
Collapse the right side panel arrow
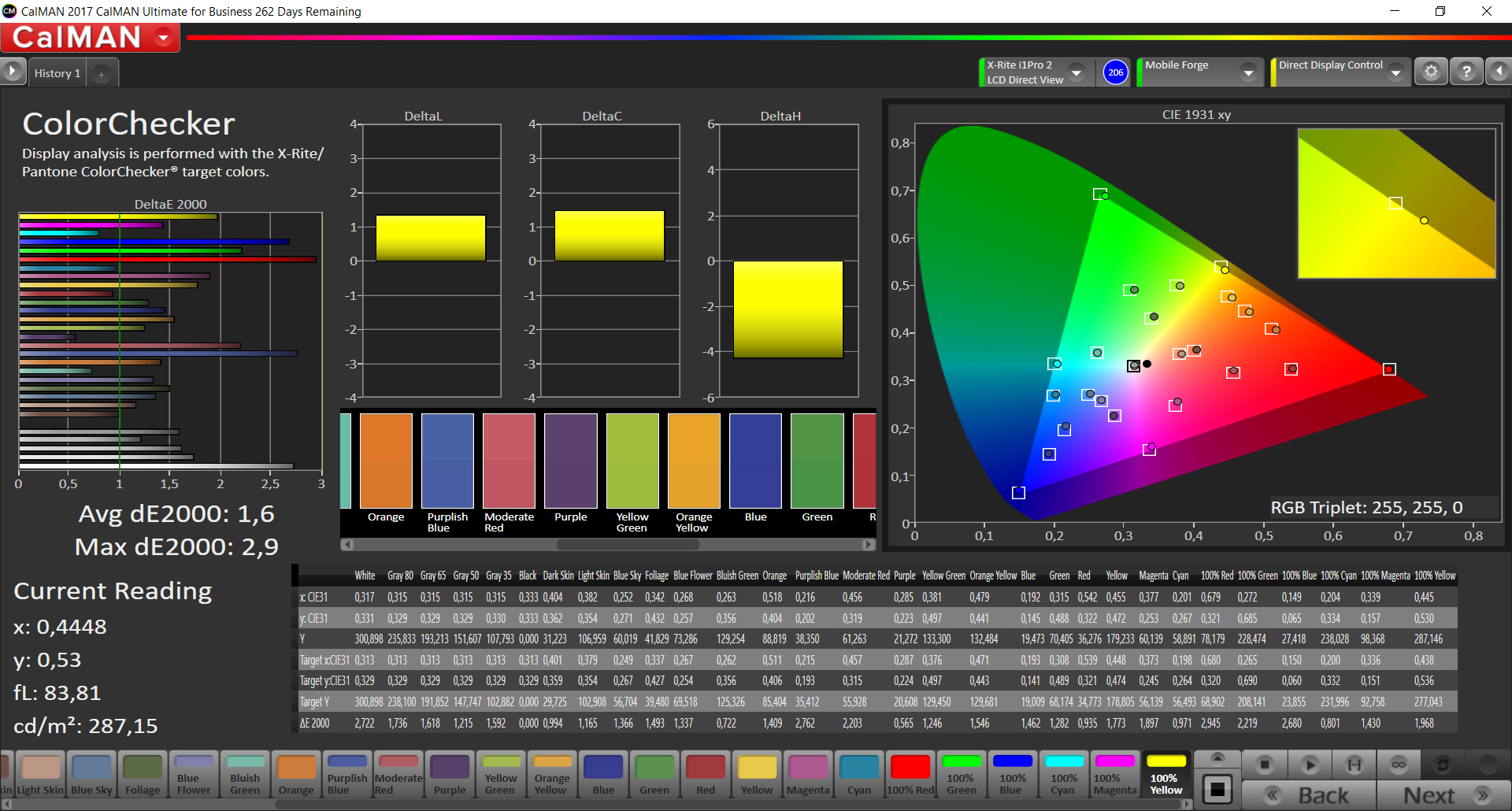click(1499, 72)
